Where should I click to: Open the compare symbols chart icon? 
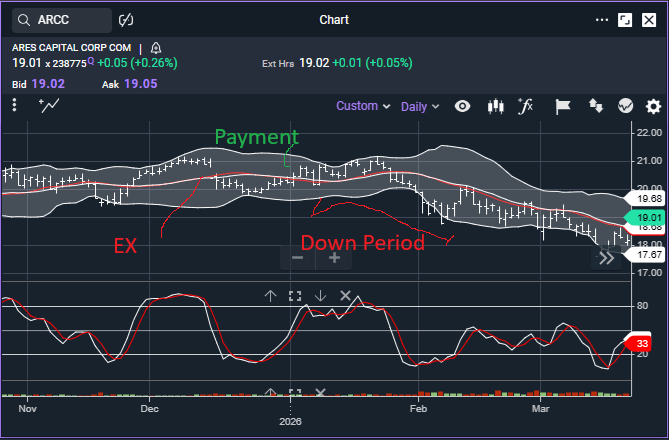pyautogui.click(x=625, y=106)
